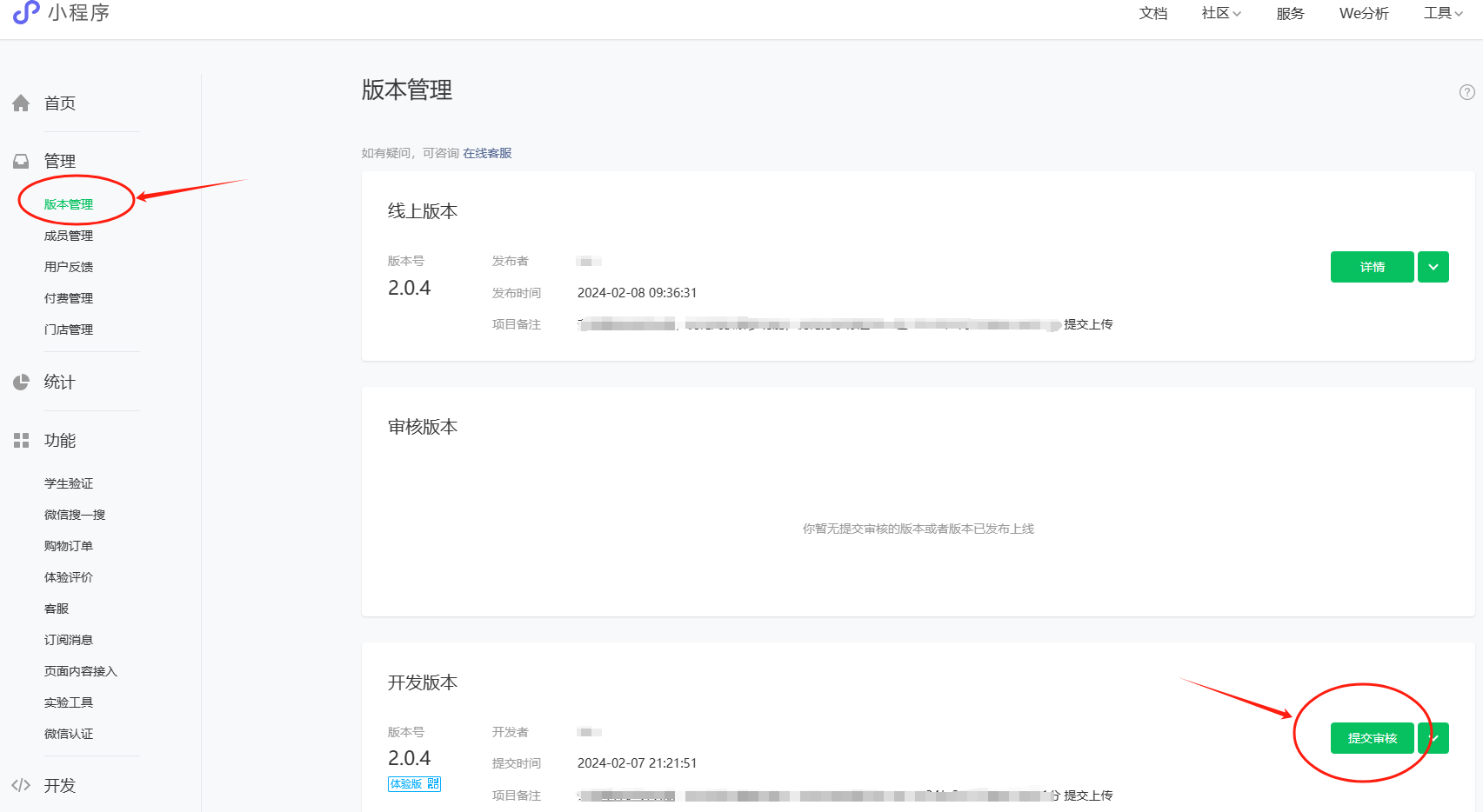
Task: Open the 在线客服 link
Action: pyautogui.click(x=487, y=153)
